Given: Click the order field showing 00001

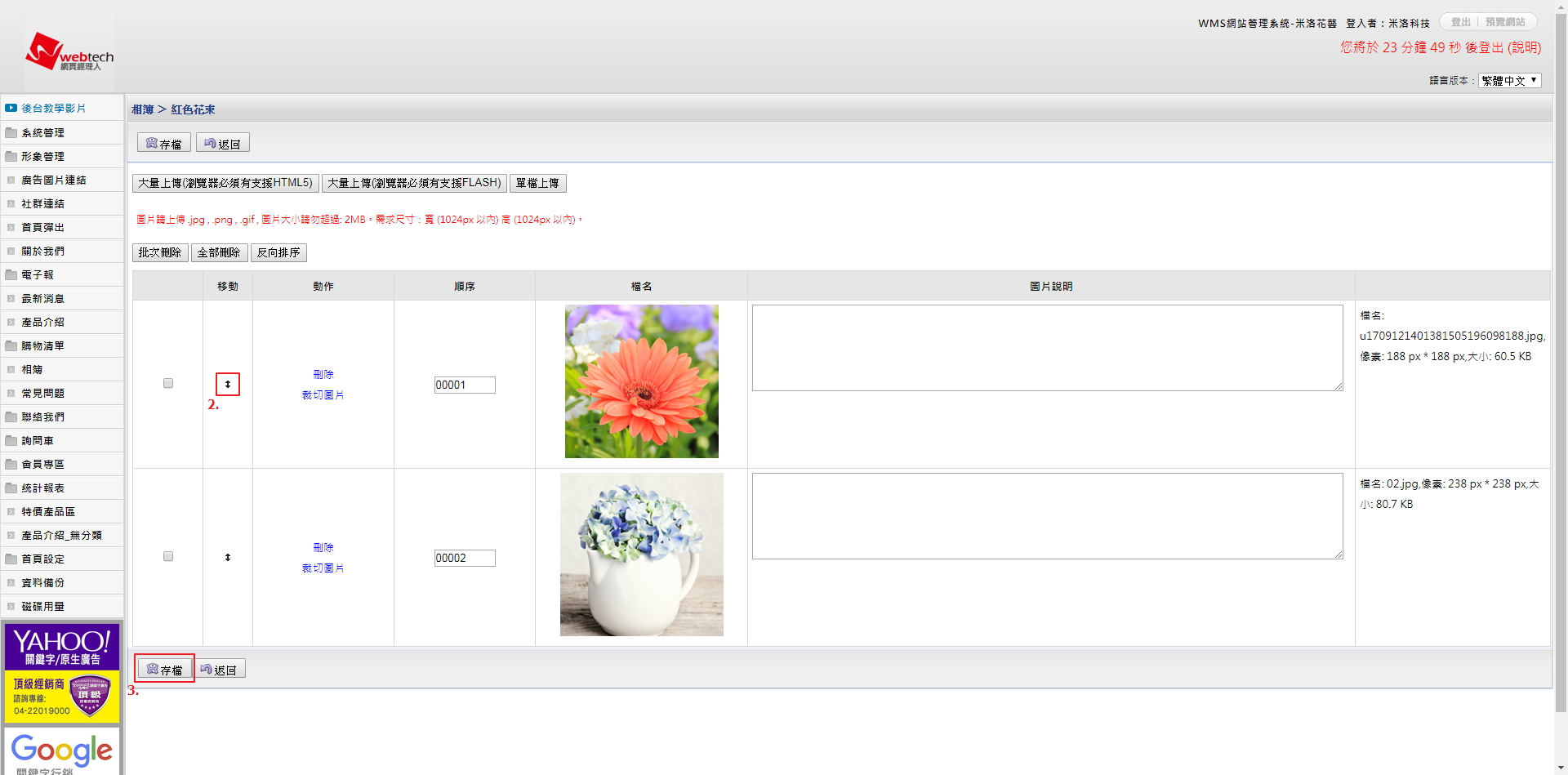Looking at the screenshot, I should tap(464, 385).
